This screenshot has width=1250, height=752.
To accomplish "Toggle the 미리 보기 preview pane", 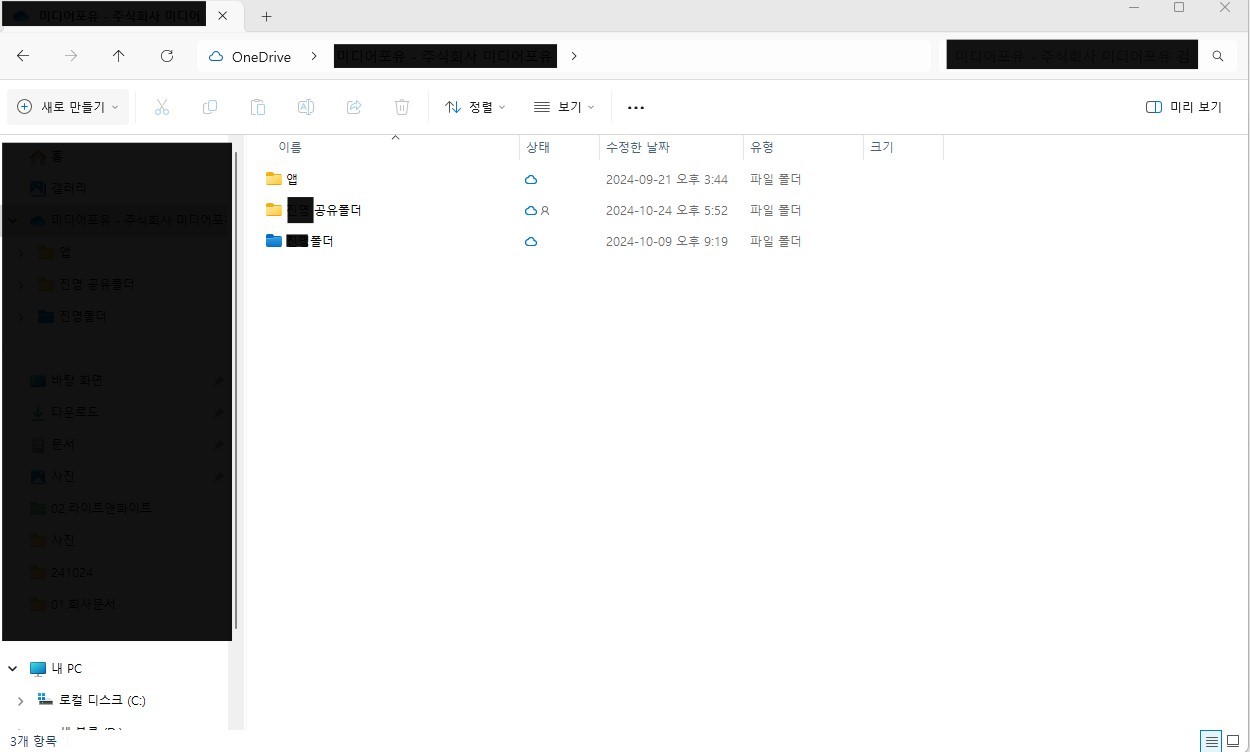I will [x=1184, y=107].
